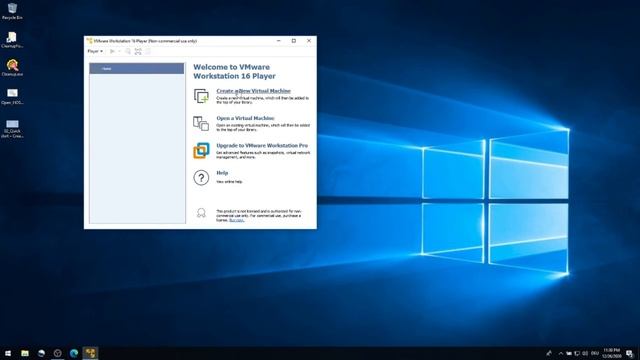Click Create a New Virtual Machine link
This screenshot has height=360, width=640.
click(x=253, y=91)
